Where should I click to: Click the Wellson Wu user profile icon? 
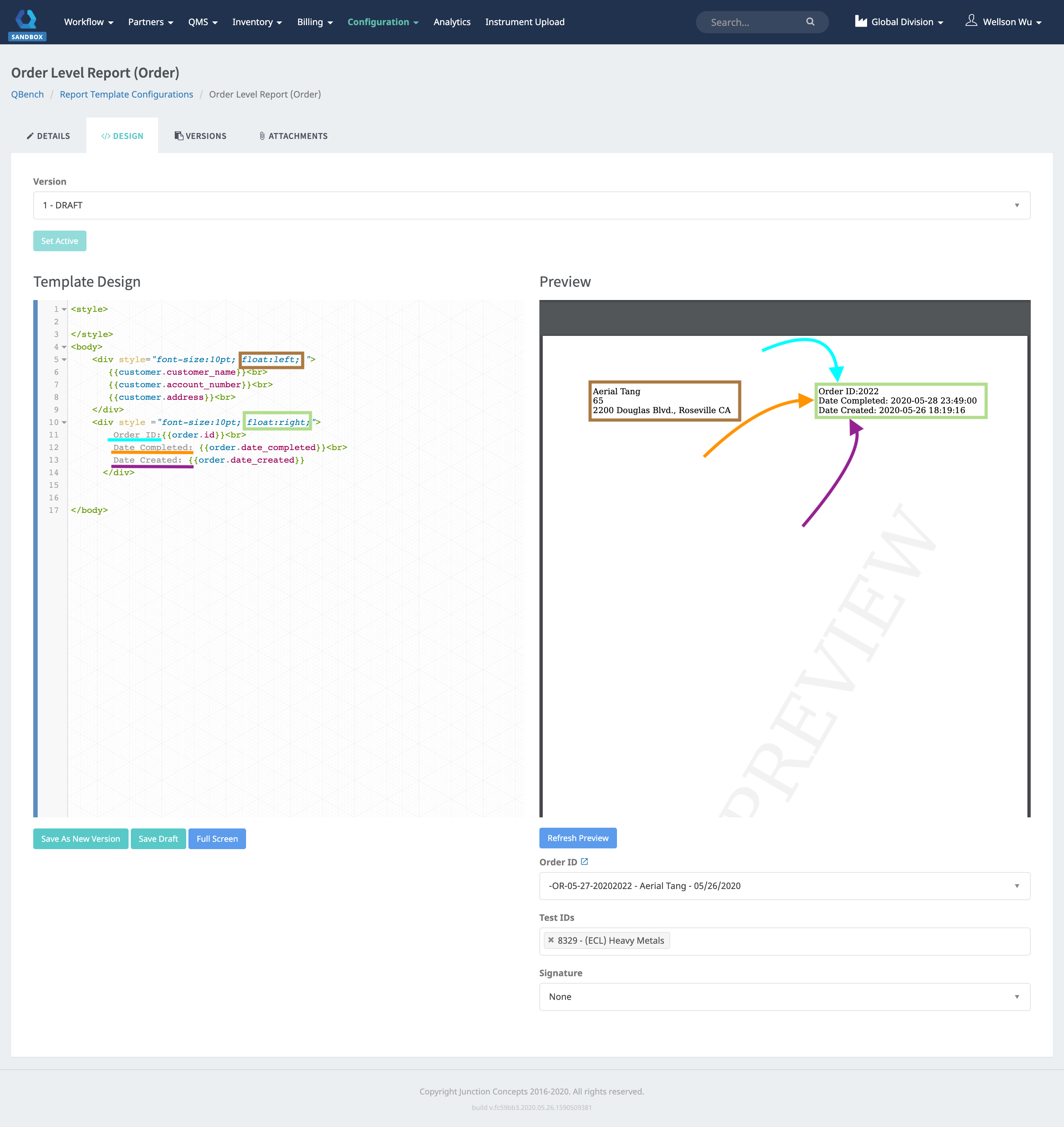972,20
